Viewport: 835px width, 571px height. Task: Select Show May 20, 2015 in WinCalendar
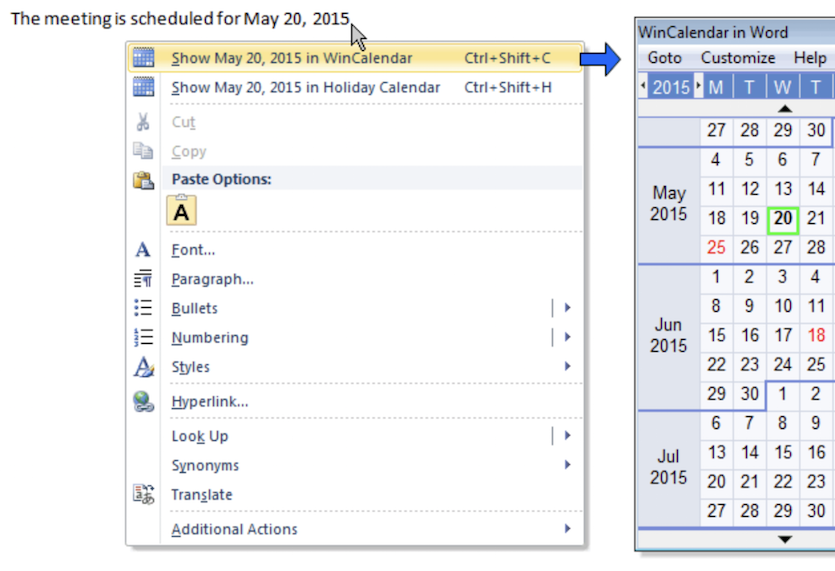tap(355, 58)
